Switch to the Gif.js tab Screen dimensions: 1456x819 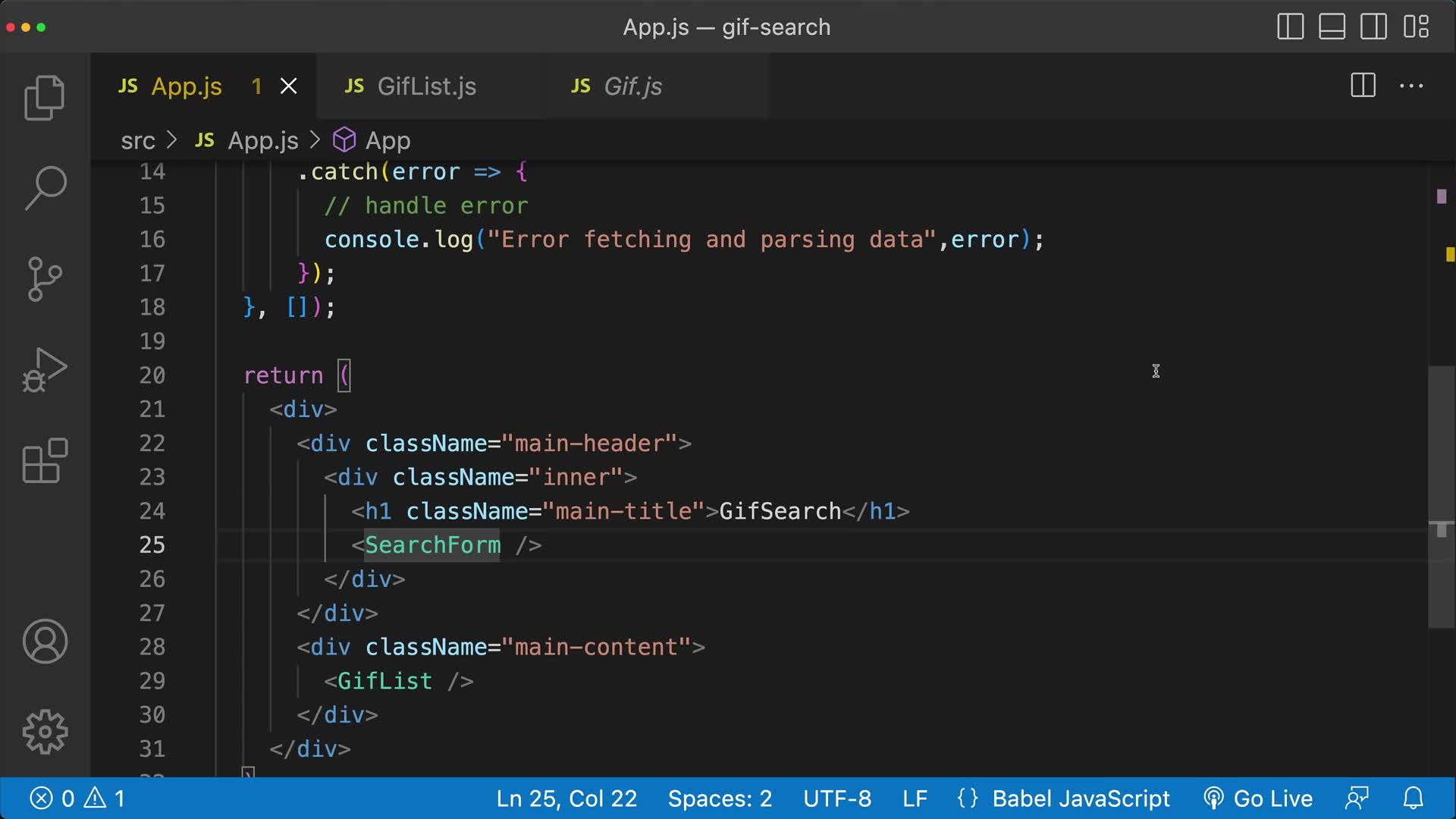click(x=632, y=86)
